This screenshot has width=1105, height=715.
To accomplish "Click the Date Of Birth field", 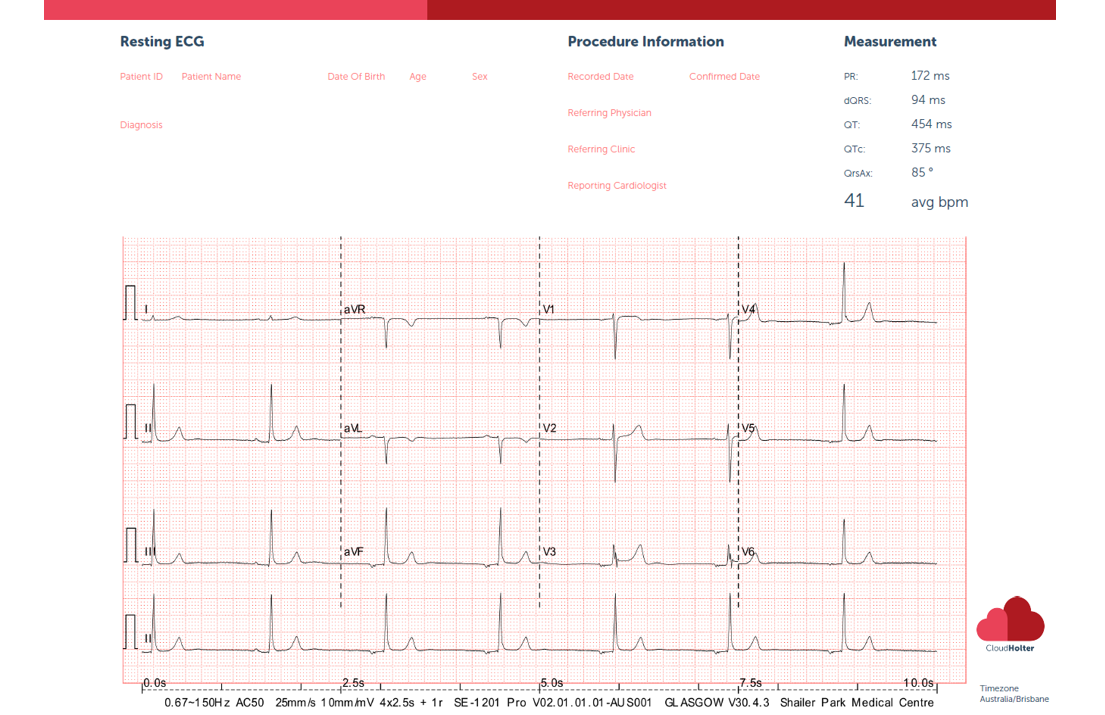I will coord(356,77).
